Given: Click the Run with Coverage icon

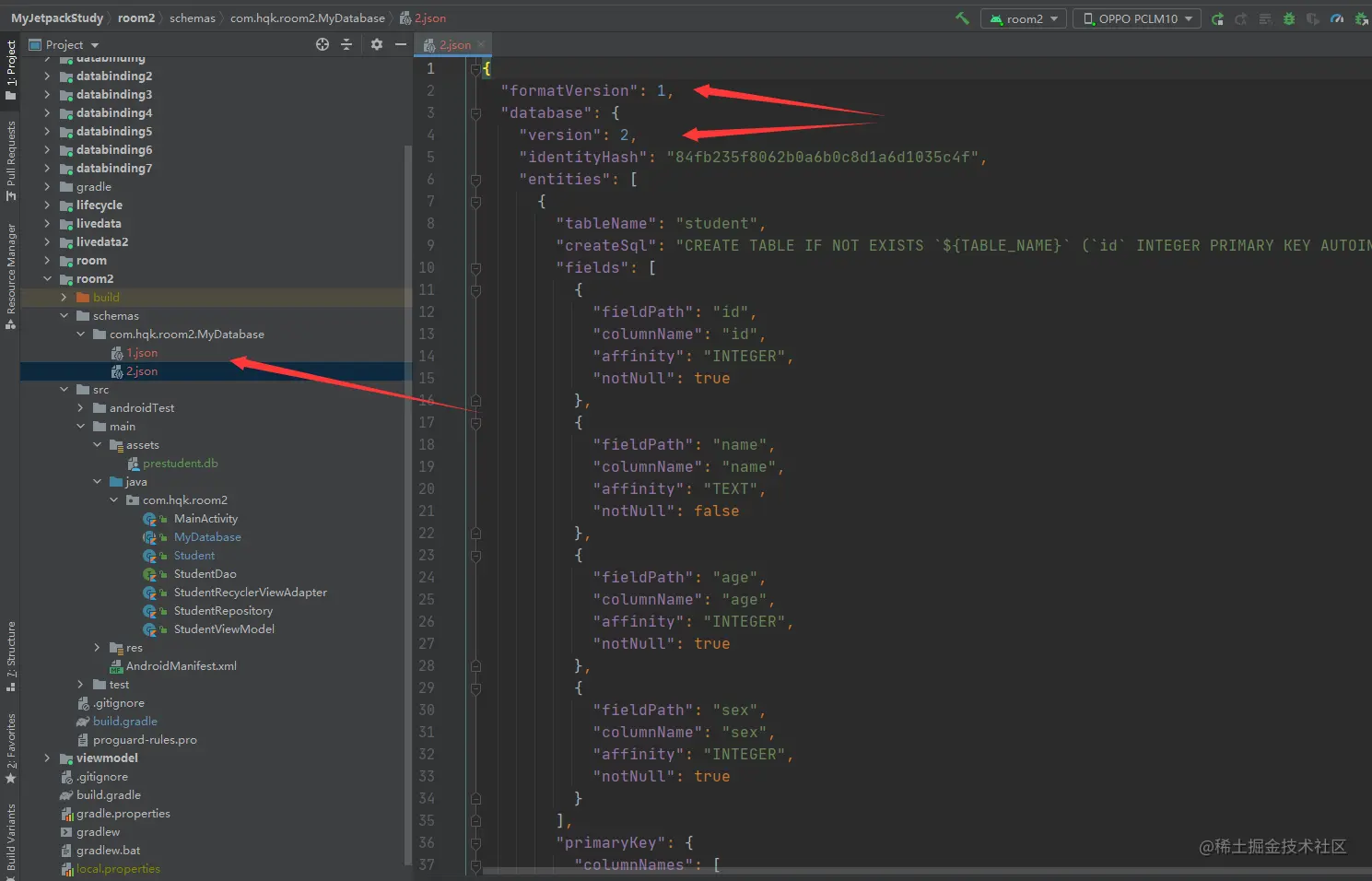Looking at the screenshot, I should click(x=1313, y=18).
